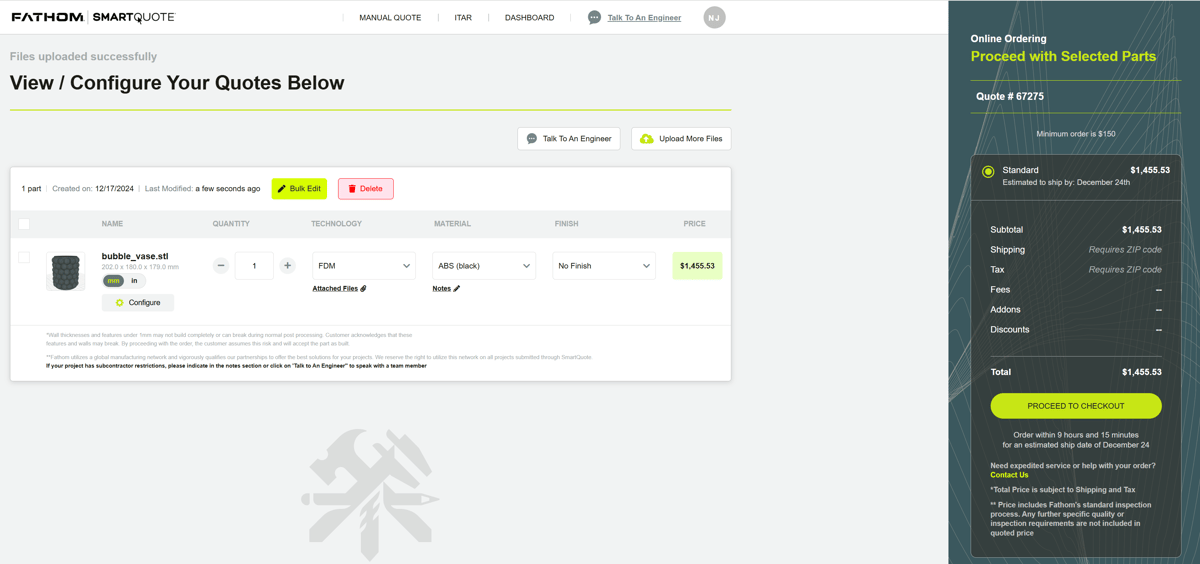Screen dimensions: 1200x564
Task: Switch units to inches
Action: click(x=135, y=281)
